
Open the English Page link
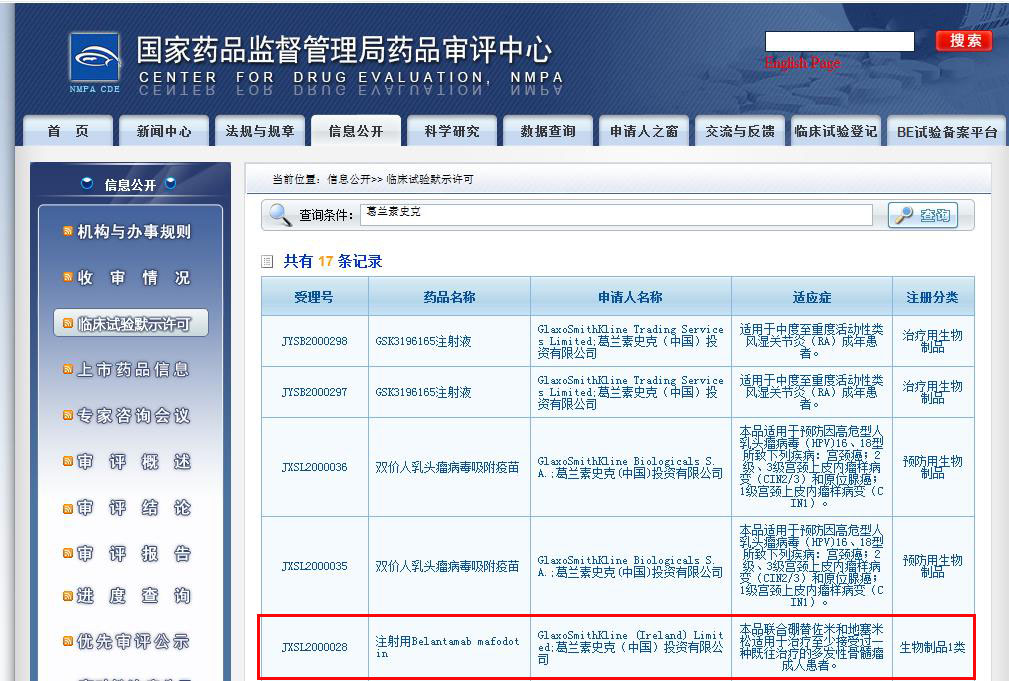[x=802, y=63]
